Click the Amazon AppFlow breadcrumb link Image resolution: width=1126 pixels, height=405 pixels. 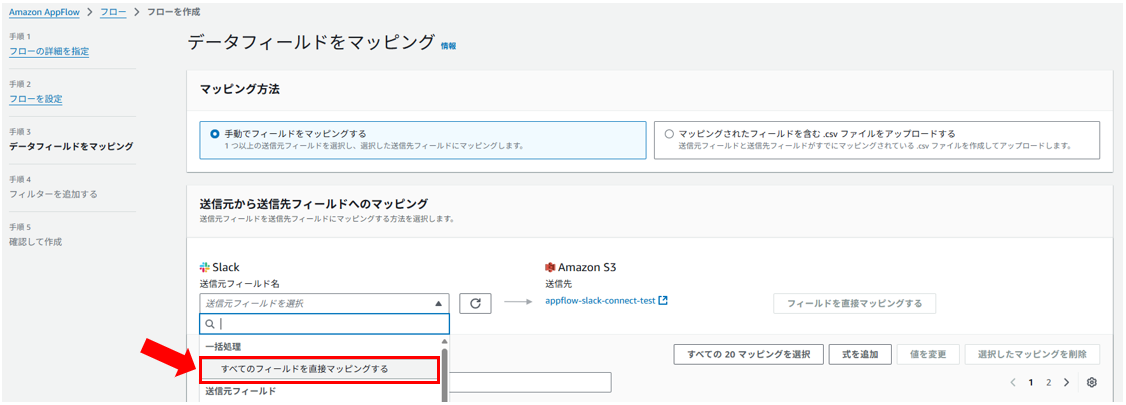coord(47,12)
